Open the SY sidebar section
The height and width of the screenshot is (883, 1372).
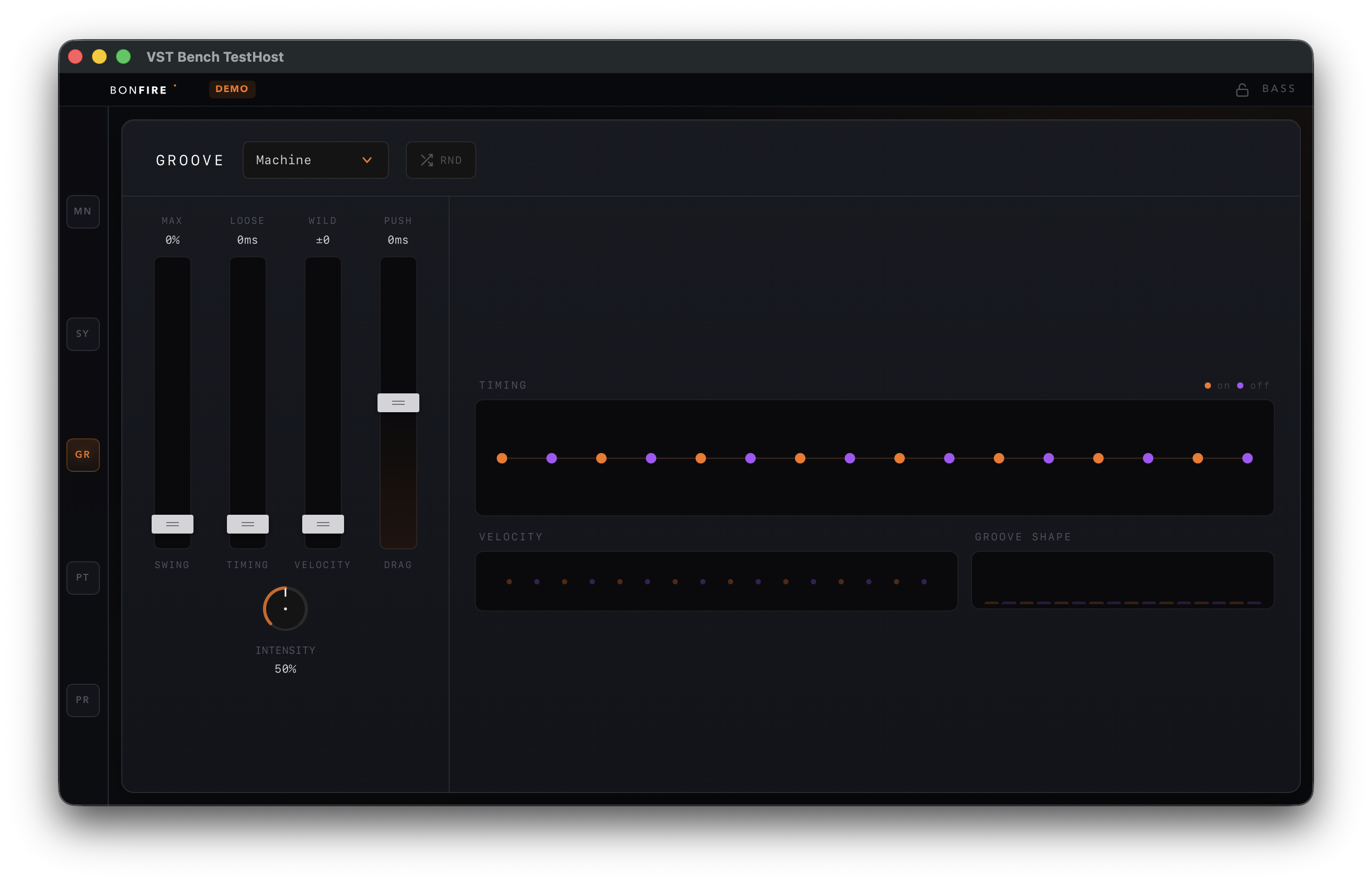[x=83, y=334]
